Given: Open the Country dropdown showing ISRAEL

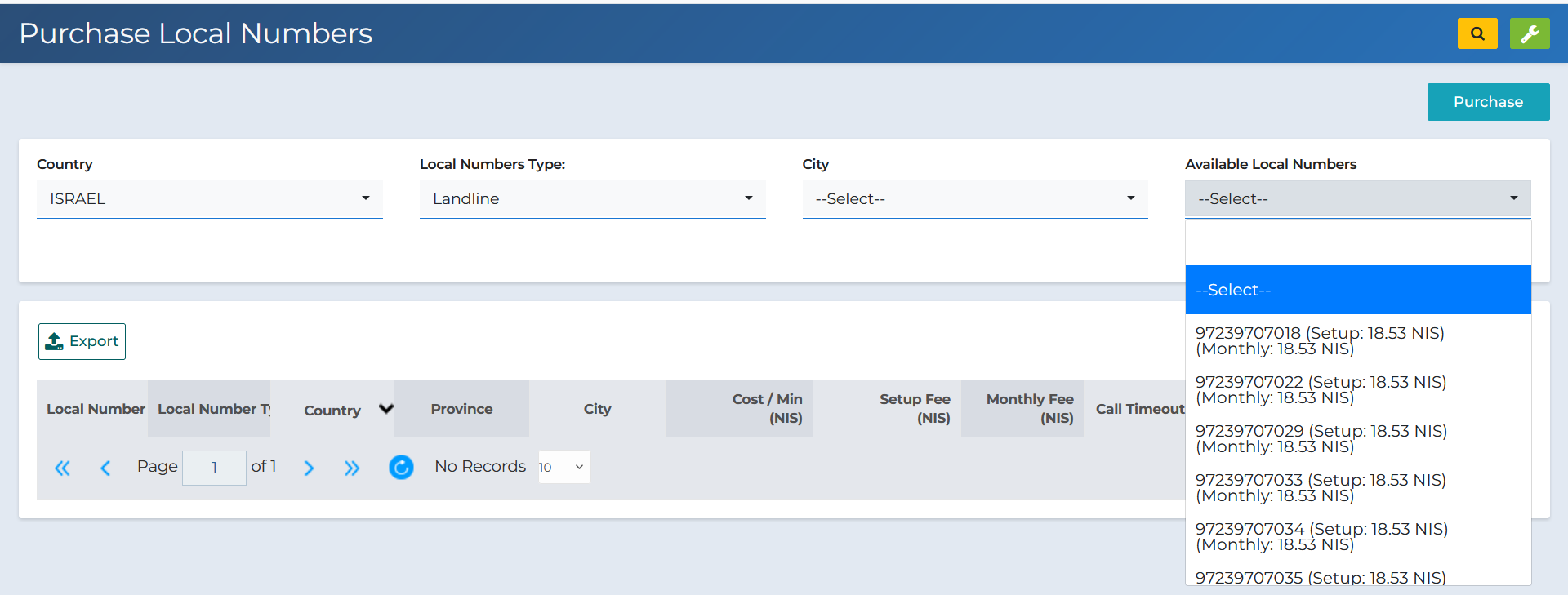Looking at the screenshot, I should [x=210, y=199].
